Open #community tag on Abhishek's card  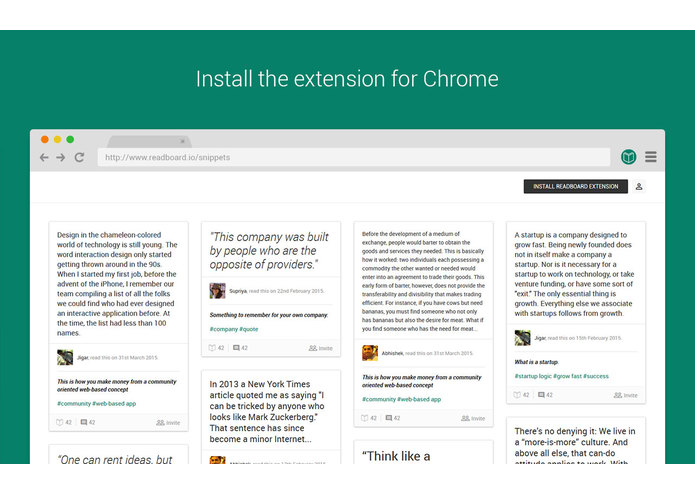pyautogui.click(x=379, y=399)
